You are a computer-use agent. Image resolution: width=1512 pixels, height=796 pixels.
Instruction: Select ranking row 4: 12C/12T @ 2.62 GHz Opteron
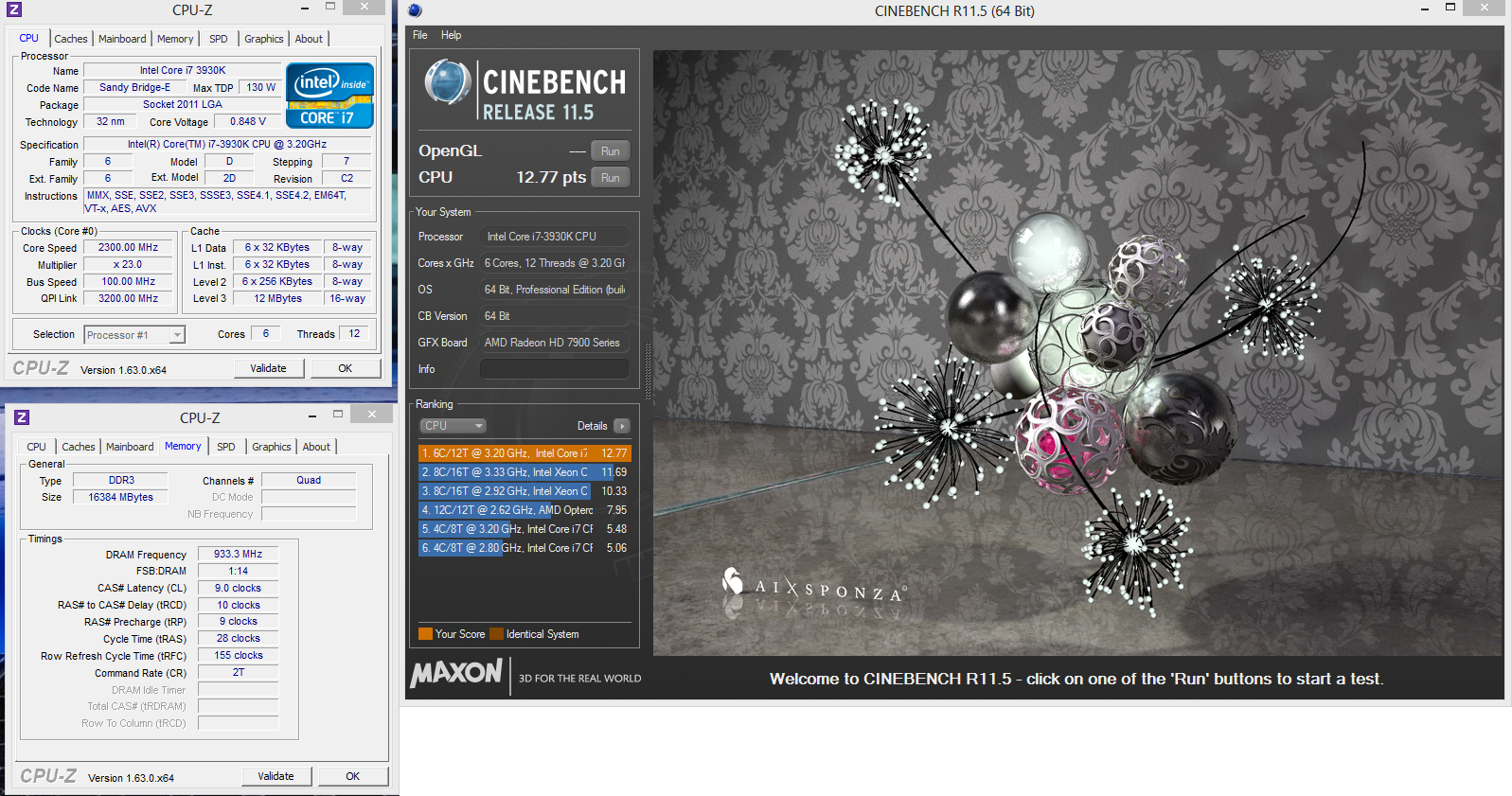point(525,510)
